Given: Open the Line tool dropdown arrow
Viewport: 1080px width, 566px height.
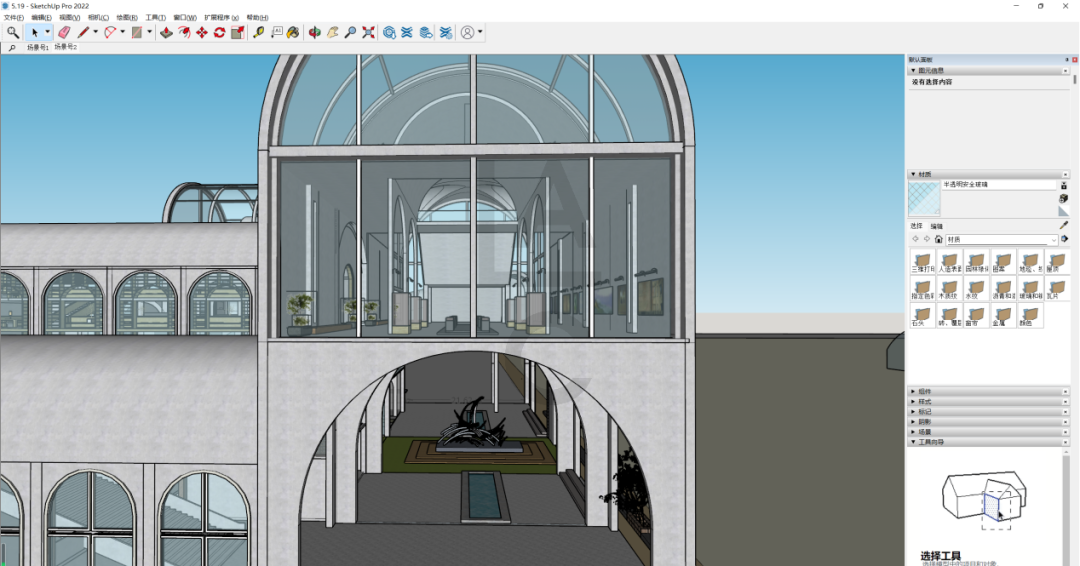Looking at the screenshot, I should (x=95, y=32).
